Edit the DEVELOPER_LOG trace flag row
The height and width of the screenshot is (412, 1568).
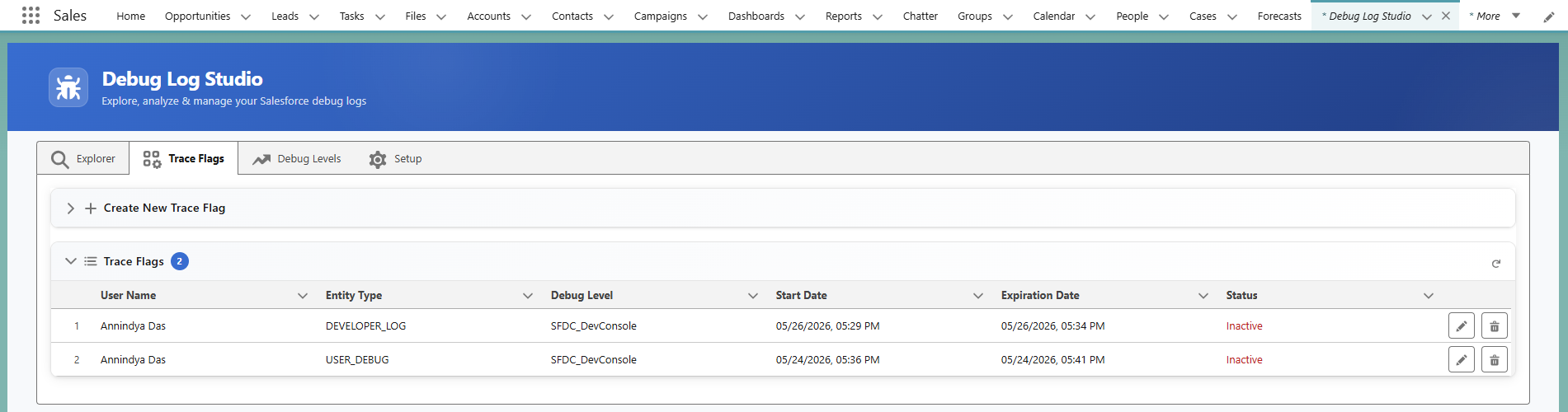click(x=1462, y=326)
